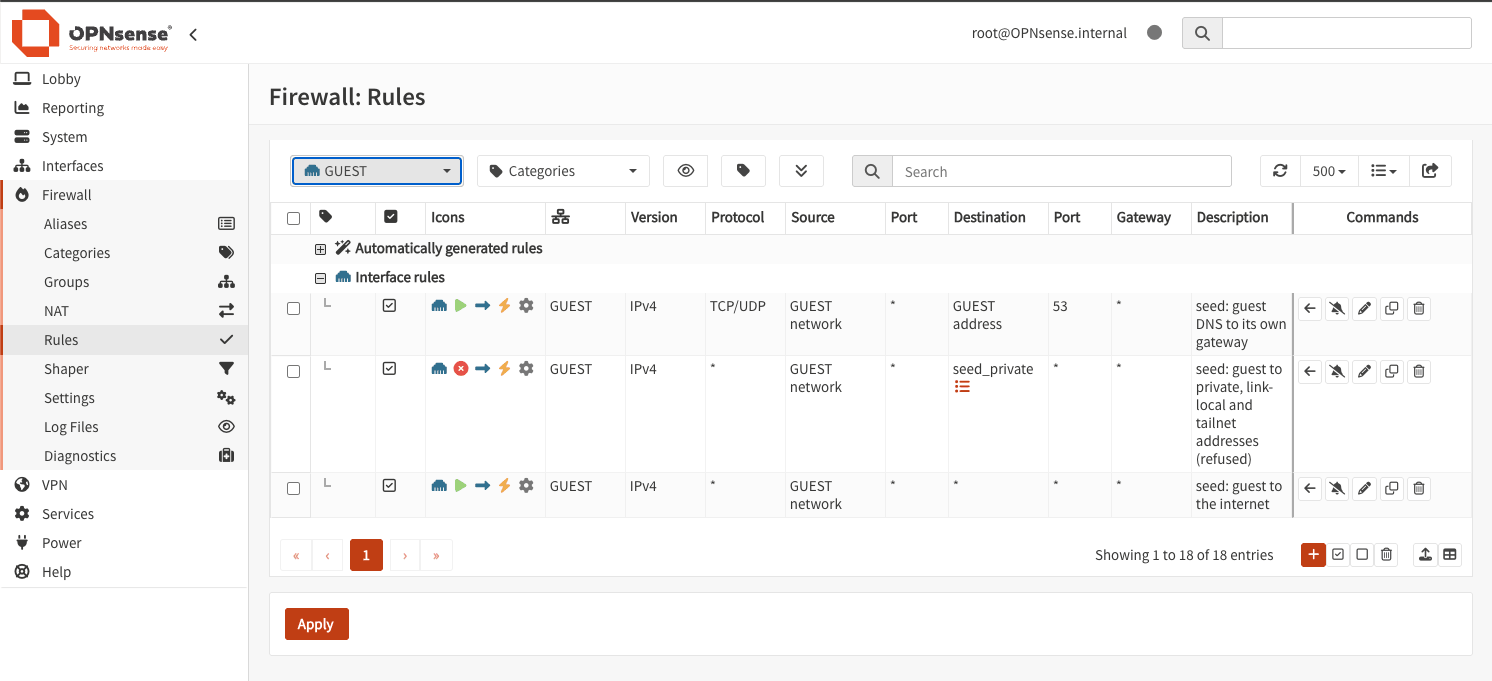This screenshot has height=681, width=1492.
Task: Click the next page arrow
Action: [404, 555]
